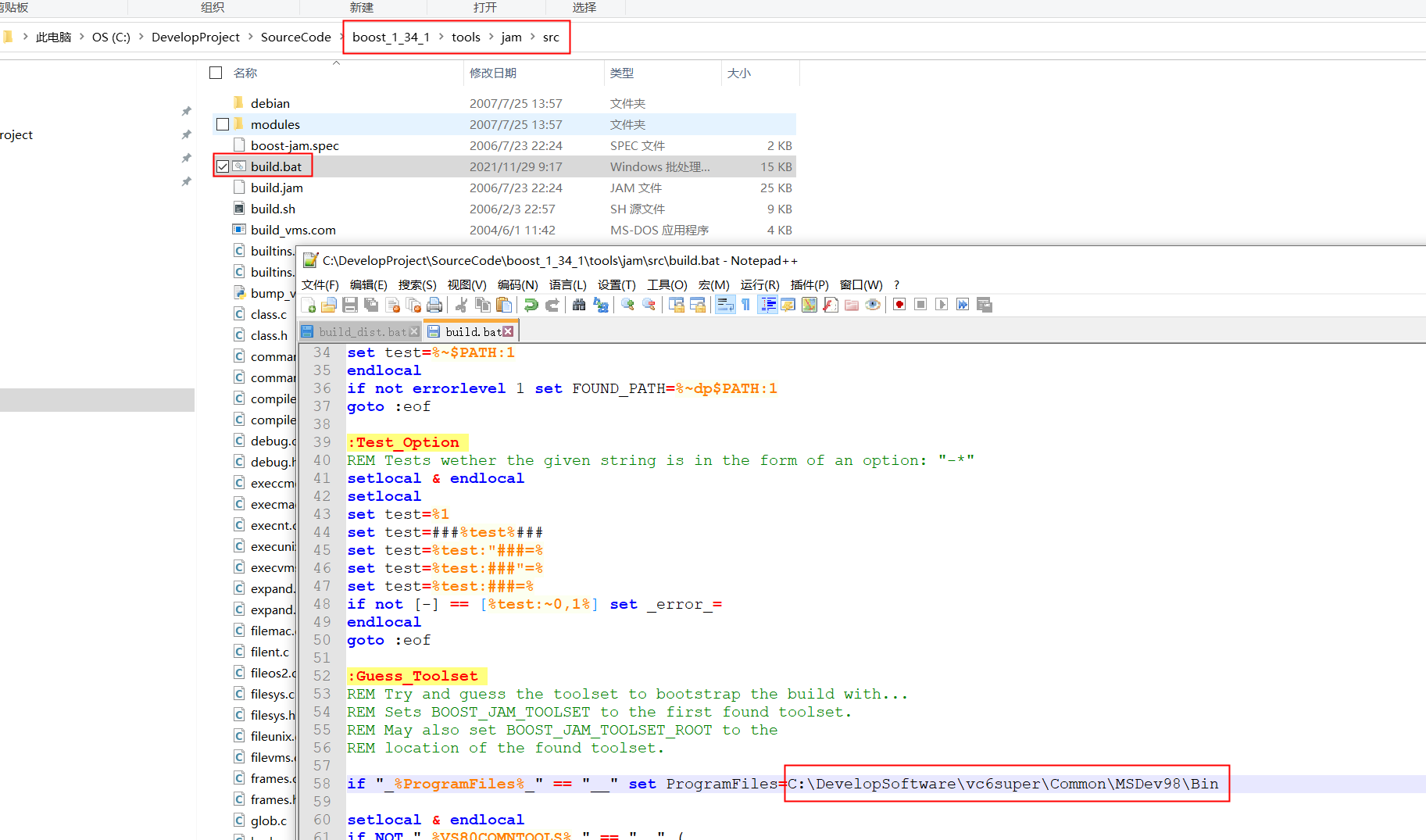Toggle Show All Characters pilcrow icon
The image size is (1426, 840).
click(x=746, y=305)
